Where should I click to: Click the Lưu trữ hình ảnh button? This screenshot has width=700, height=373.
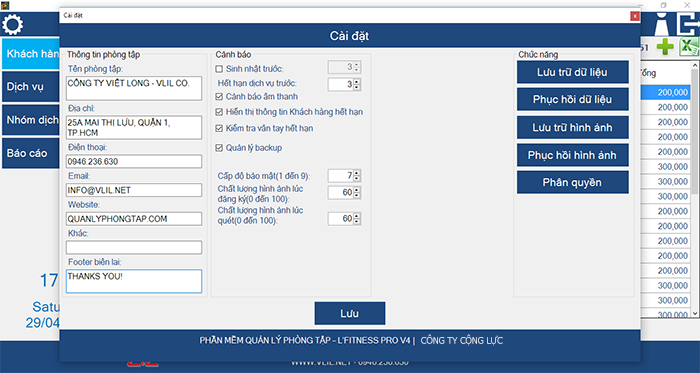[x=573, y=128]
